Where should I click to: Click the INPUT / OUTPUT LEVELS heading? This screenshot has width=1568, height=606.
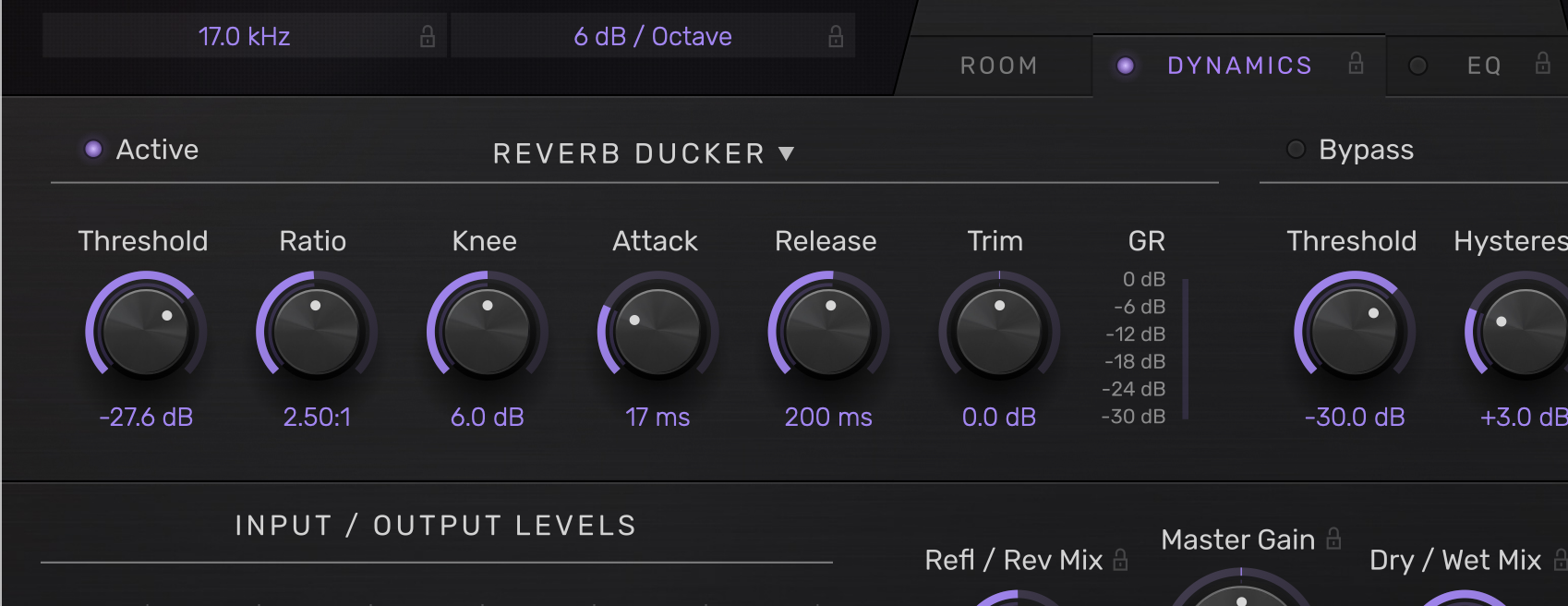point(436,526)
